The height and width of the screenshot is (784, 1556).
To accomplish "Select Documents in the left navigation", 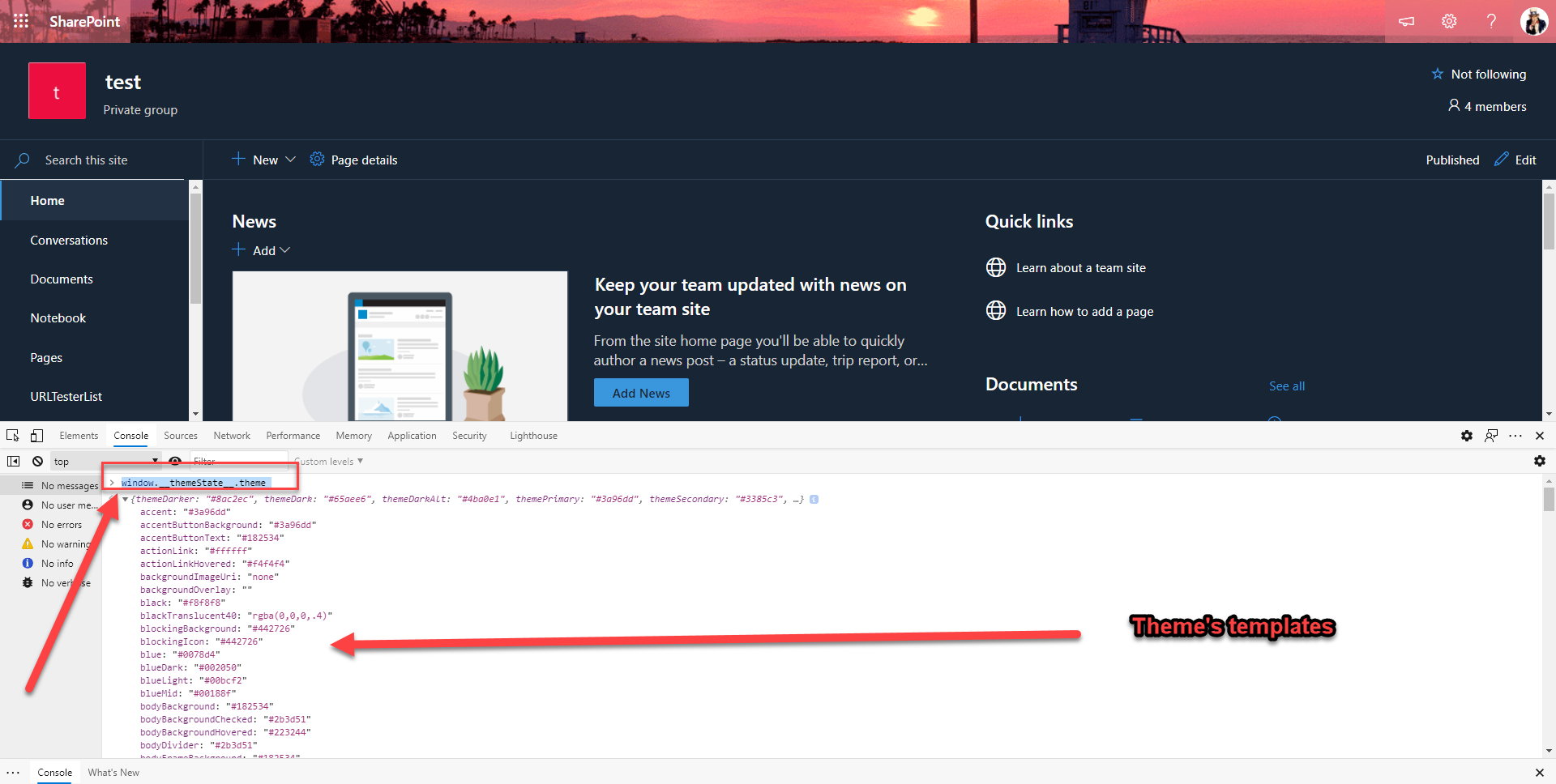I will pos(62,279).
